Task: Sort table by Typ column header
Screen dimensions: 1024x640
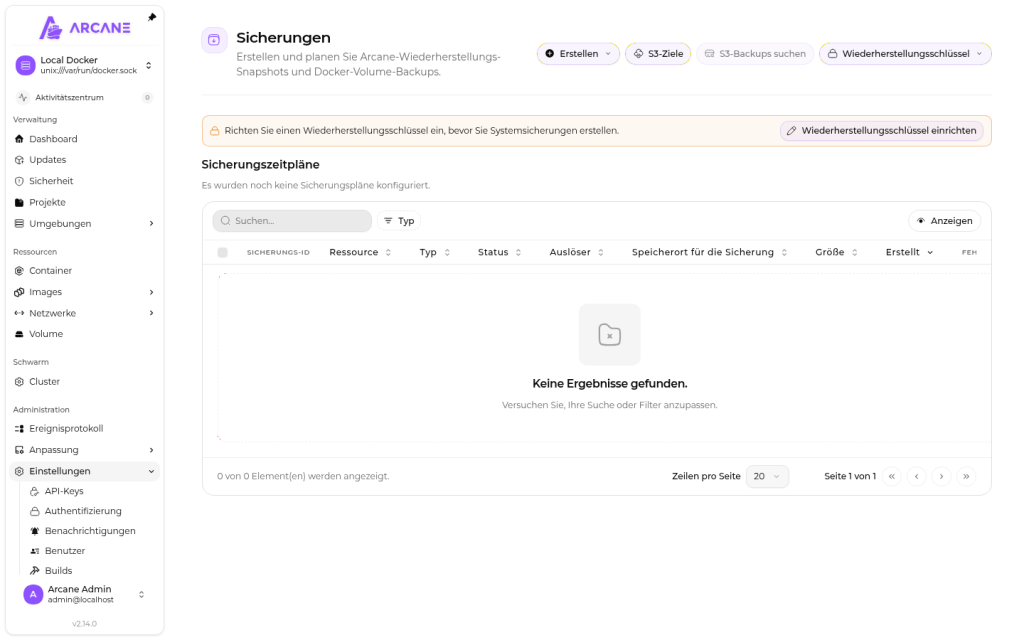Action: (x=435, y=252)
